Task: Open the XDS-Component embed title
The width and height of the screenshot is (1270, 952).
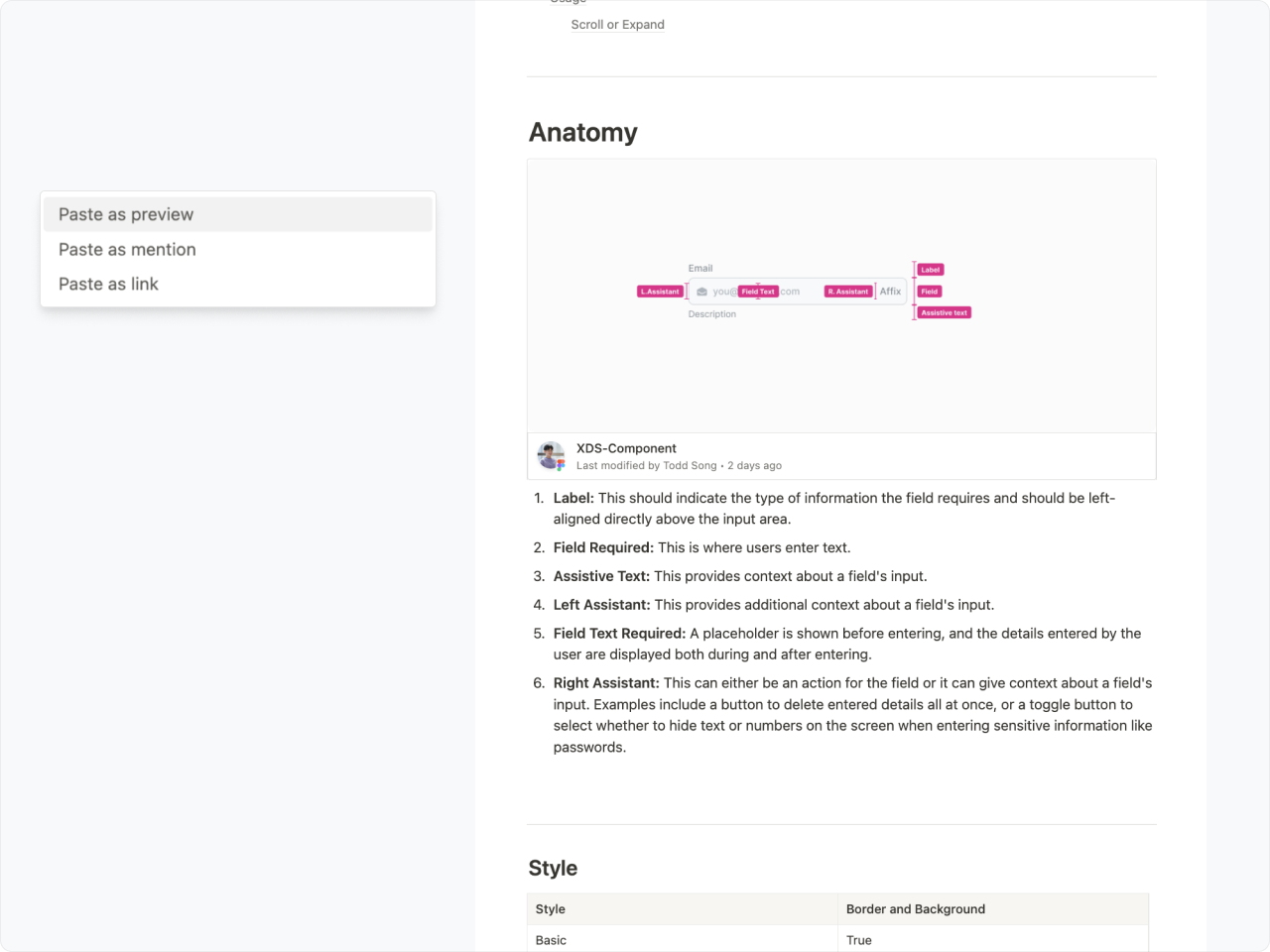Action: tap(626, 448)
